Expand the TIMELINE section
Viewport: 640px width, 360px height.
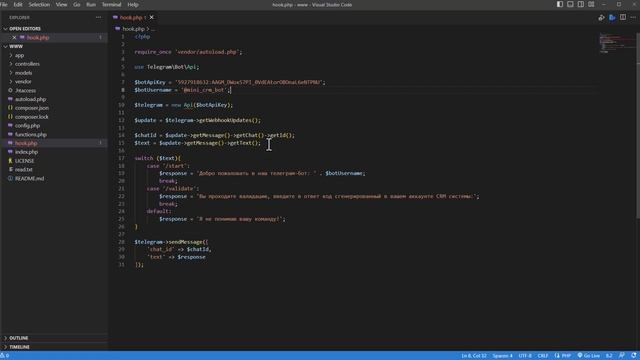[x=20, y=347]
